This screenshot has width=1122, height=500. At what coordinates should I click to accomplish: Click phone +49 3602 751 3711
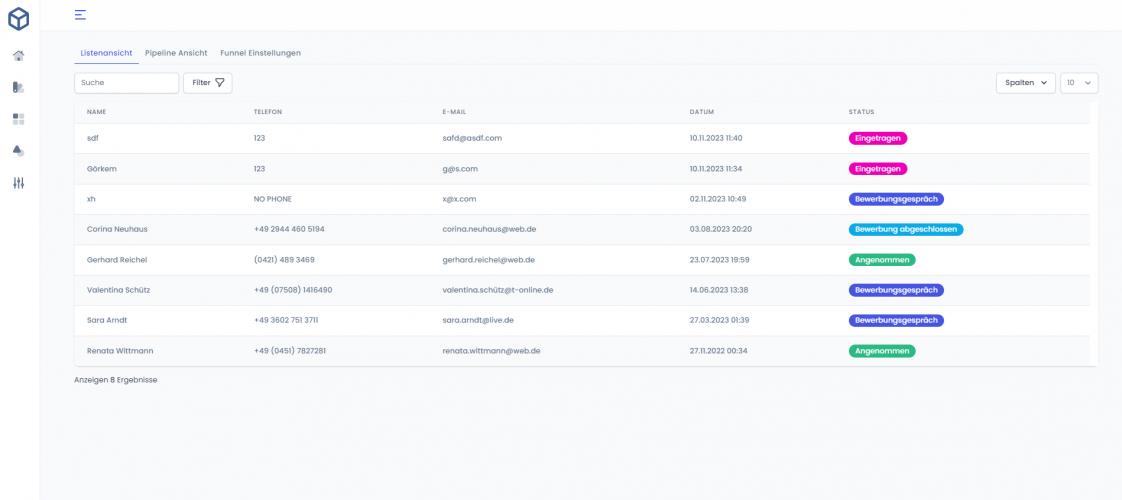coord(286,320)
